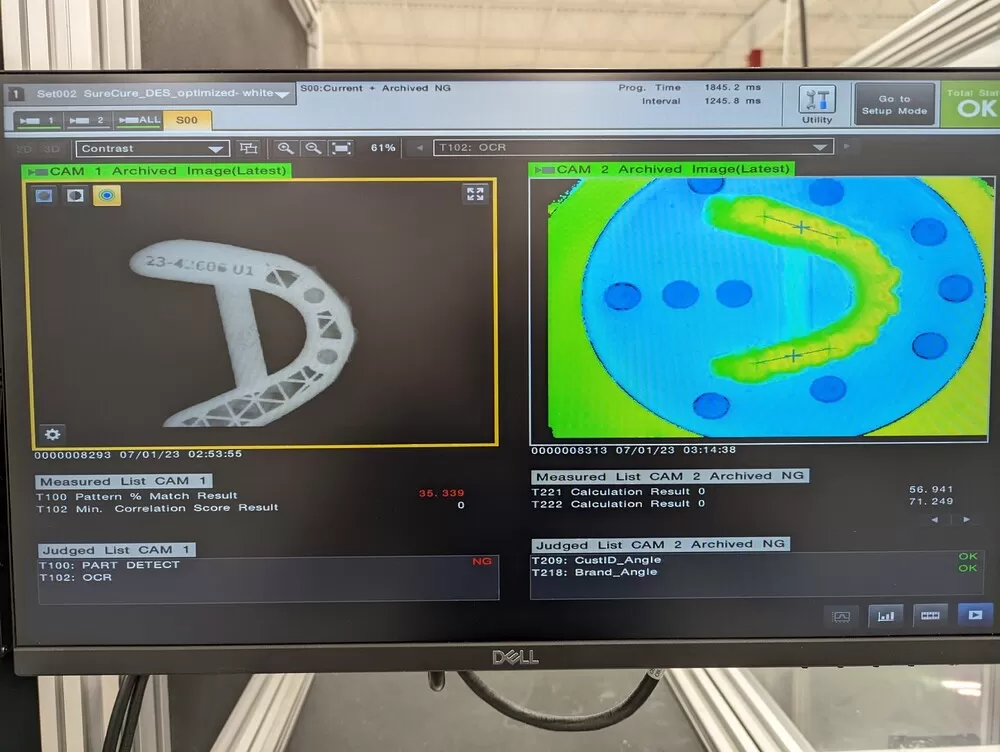Open the T102: OCR tool dropdown

click(x=633, y=147)
